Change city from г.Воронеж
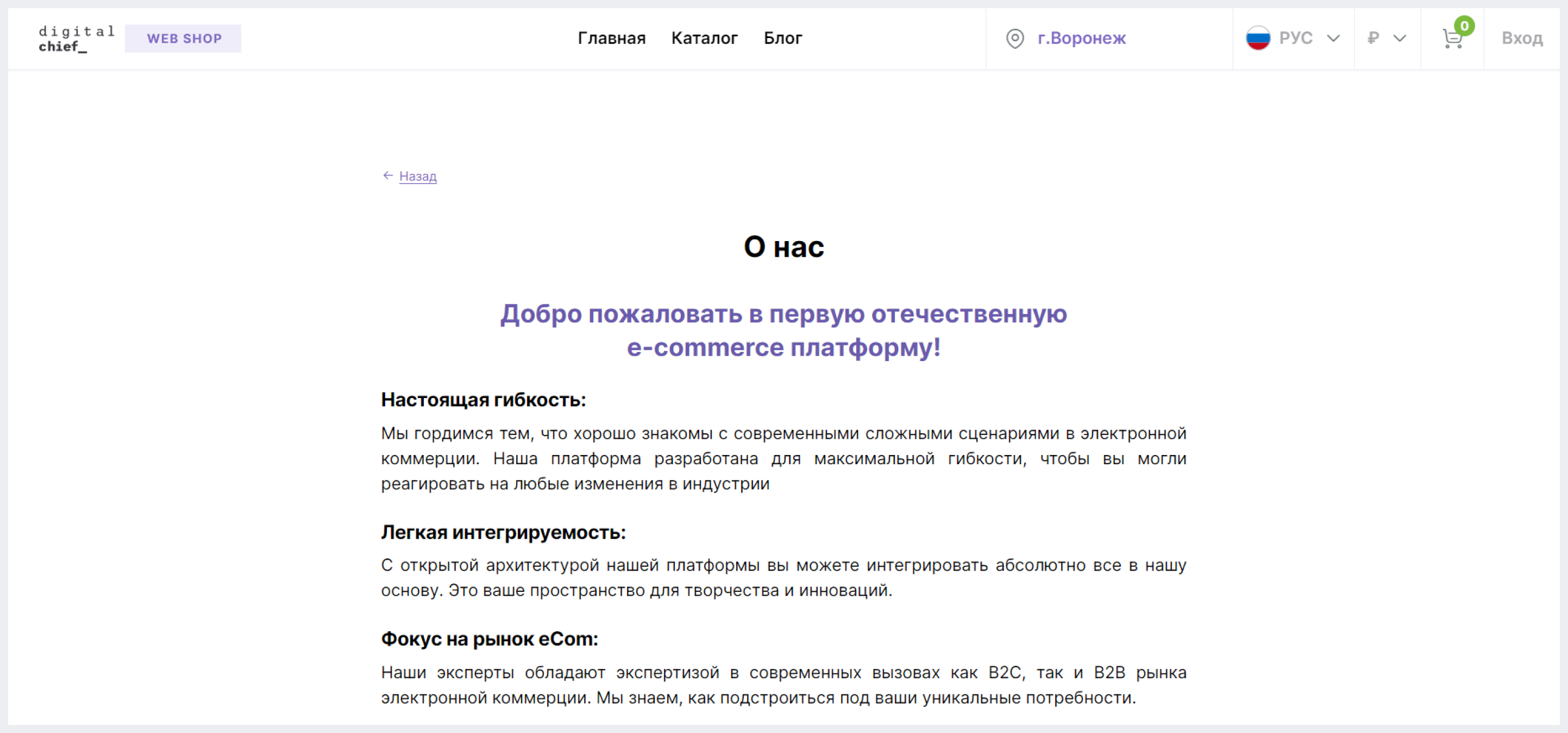The height and width of the screenshot is (733, 1568). click(x=1082, y=37)
